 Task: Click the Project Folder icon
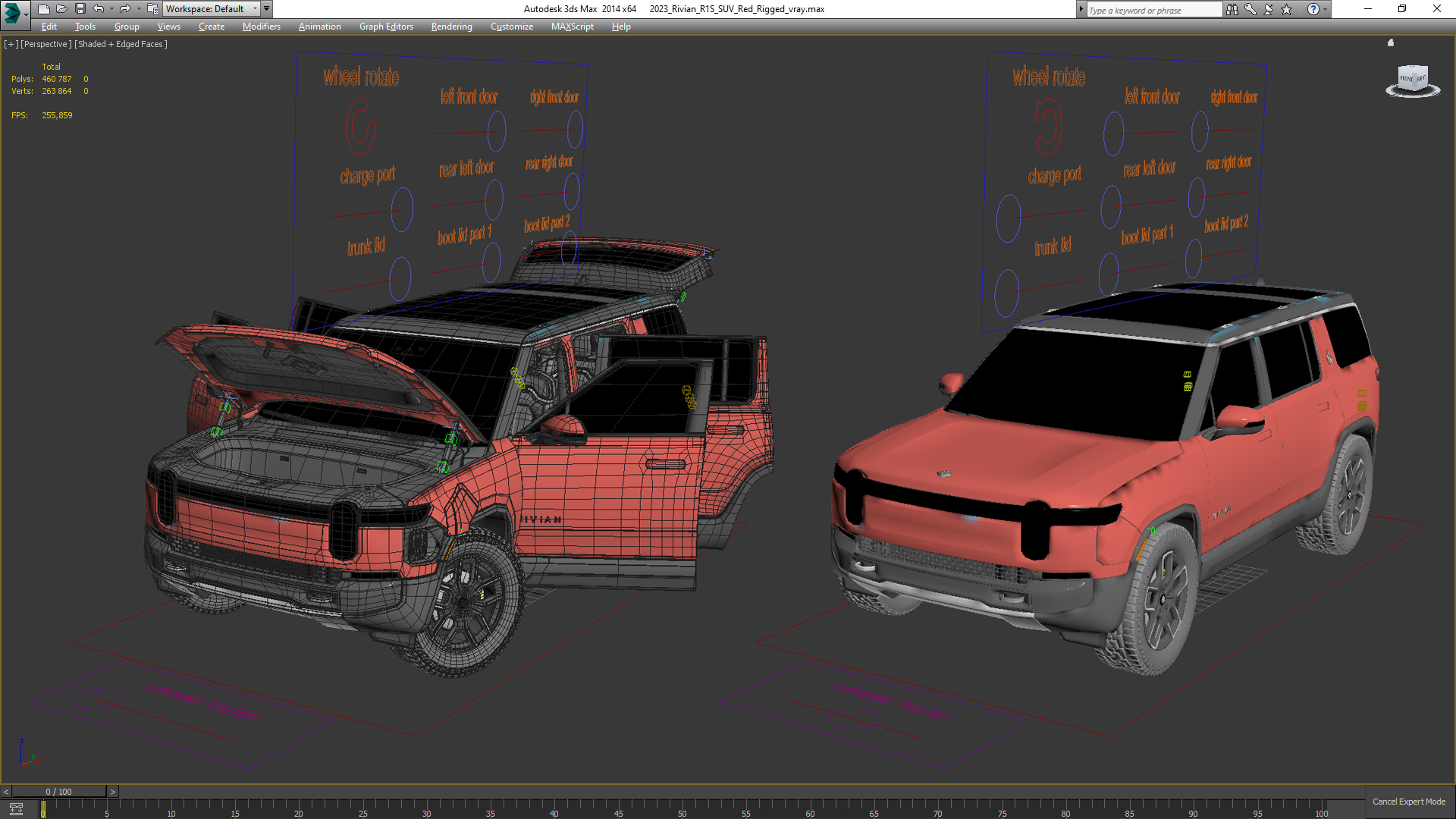click(152, 9)
